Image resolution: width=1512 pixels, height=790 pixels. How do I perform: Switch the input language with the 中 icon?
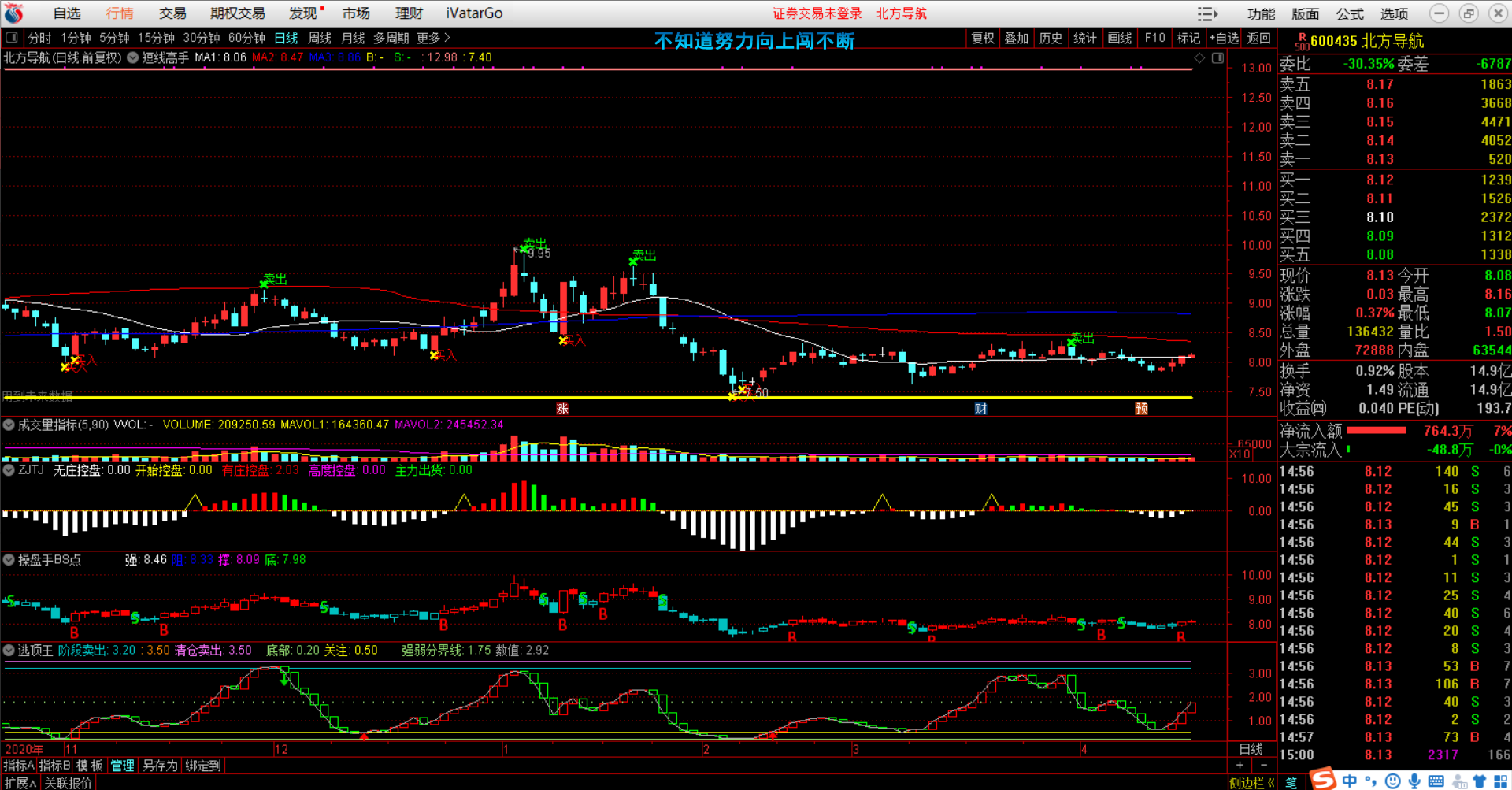pos(1350,781)
